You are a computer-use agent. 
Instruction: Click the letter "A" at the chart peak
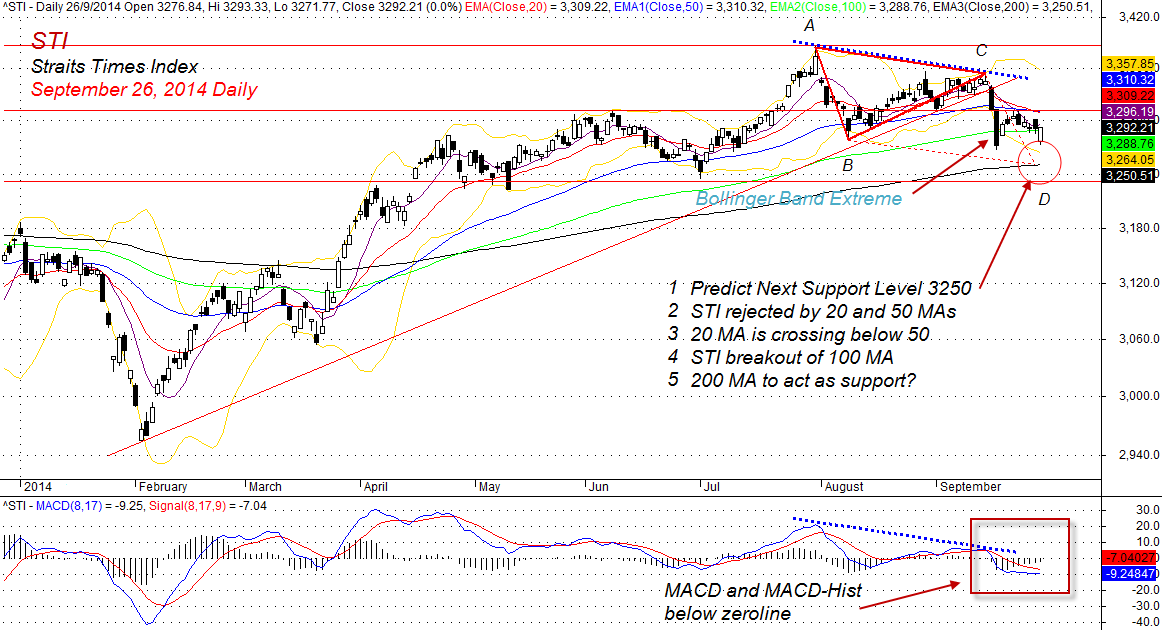click(x=809, y=26)
